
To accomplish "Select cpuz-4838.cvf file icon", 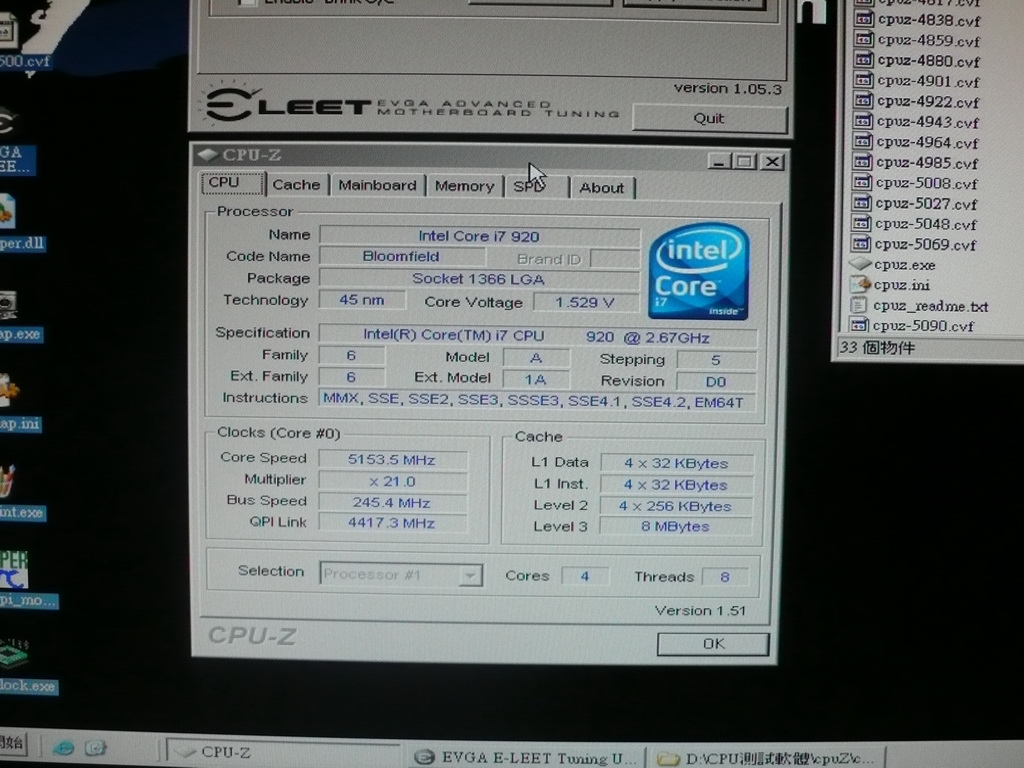I will tap(863, 19).
